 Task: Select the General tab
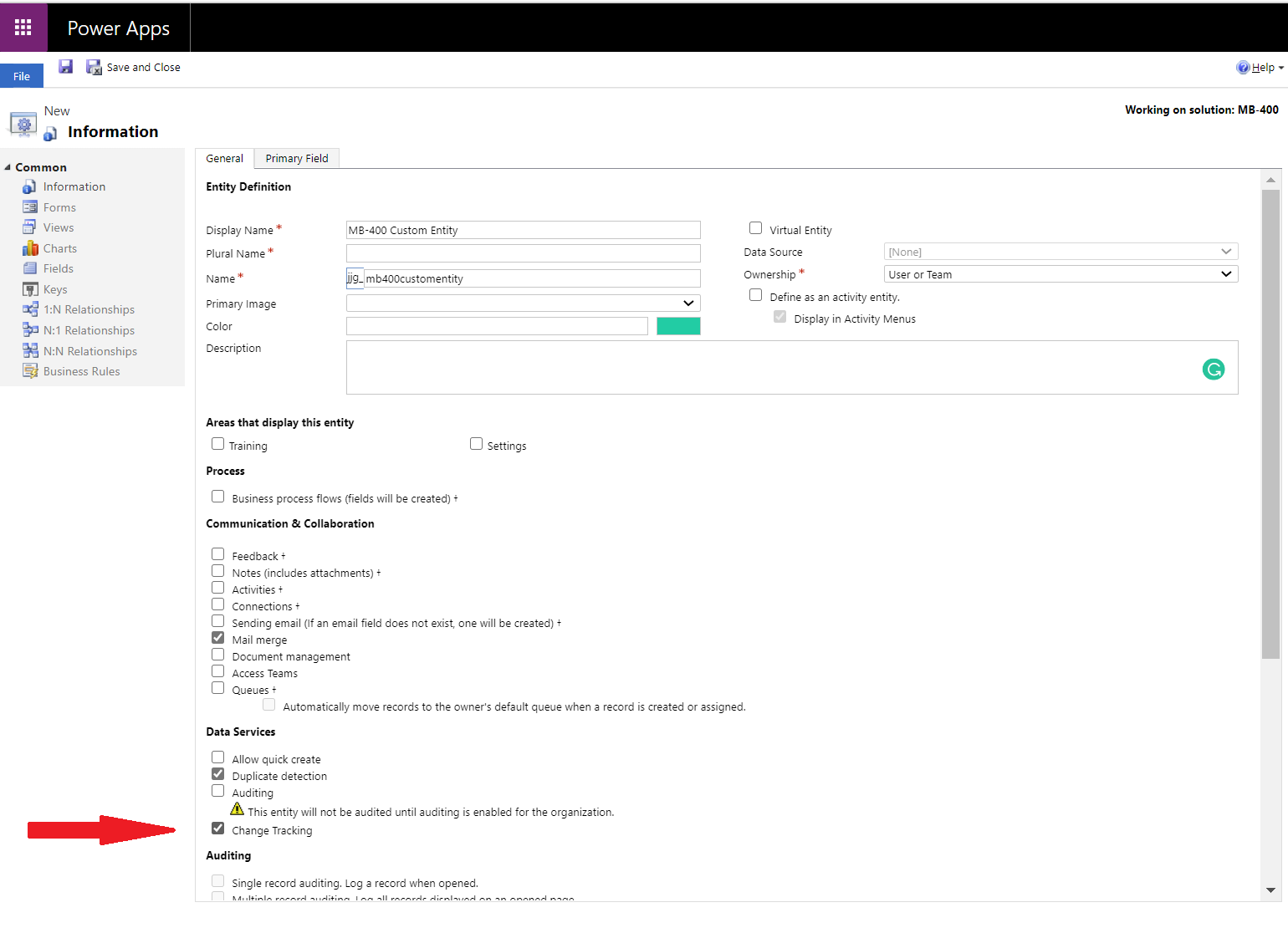point(224,158)
